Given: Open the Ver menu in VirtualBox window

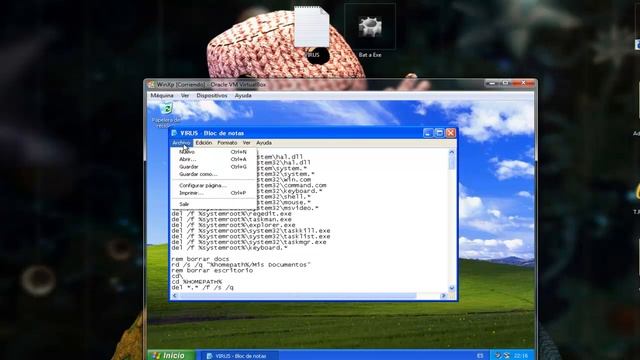Looking at the screenshot, I should coord(185,96).
